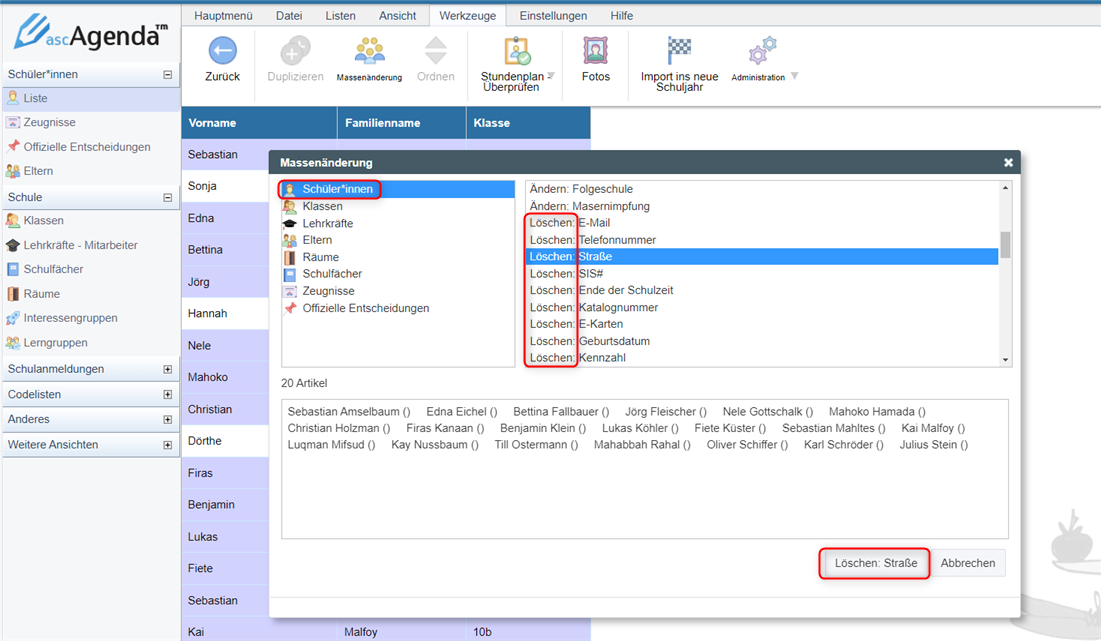Select Räume in the Massenänderung dialog
This screenshot has height=641, width=1101.
tap(398, 257)
